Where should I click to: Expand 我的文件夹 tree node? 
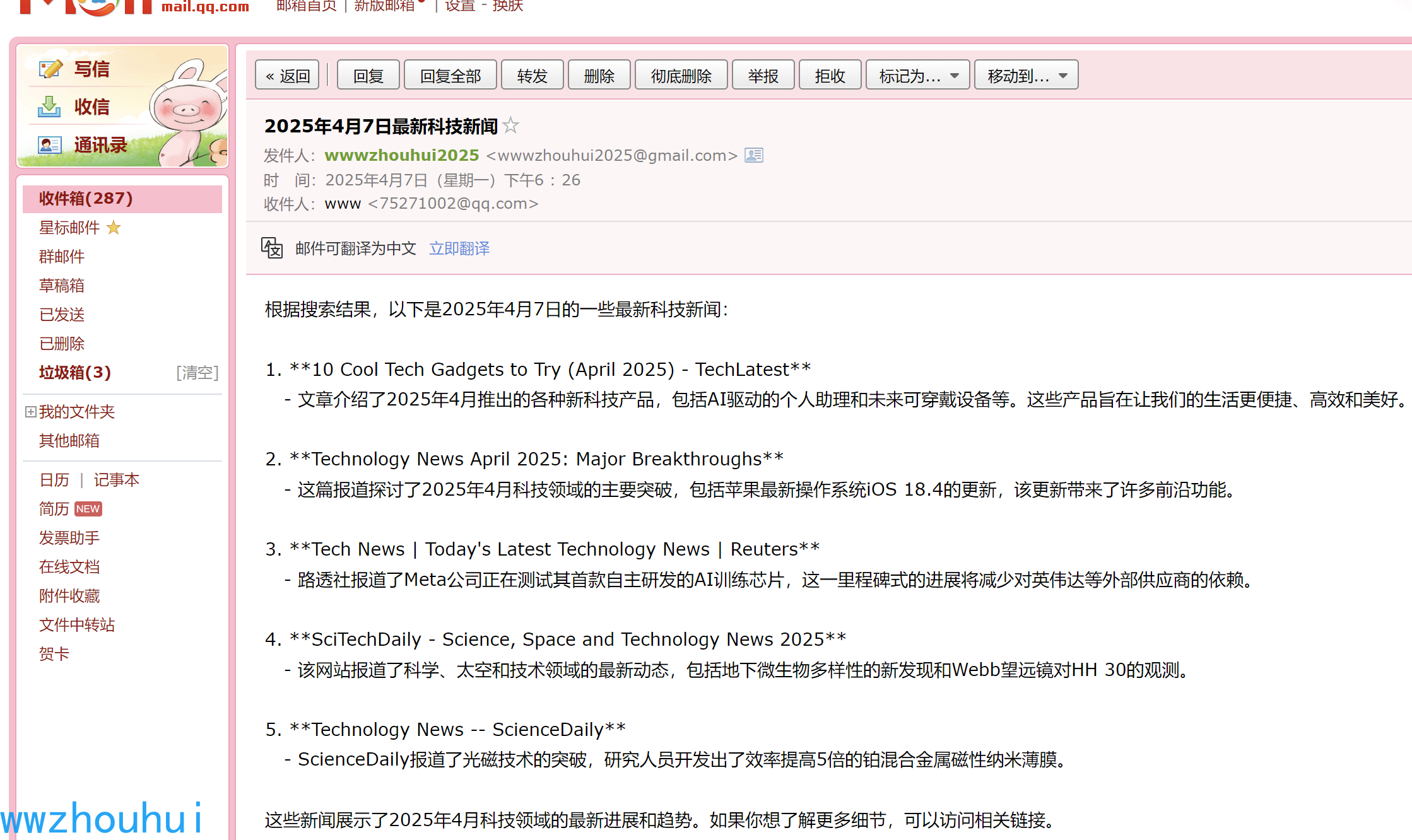[x=30, y=412]
